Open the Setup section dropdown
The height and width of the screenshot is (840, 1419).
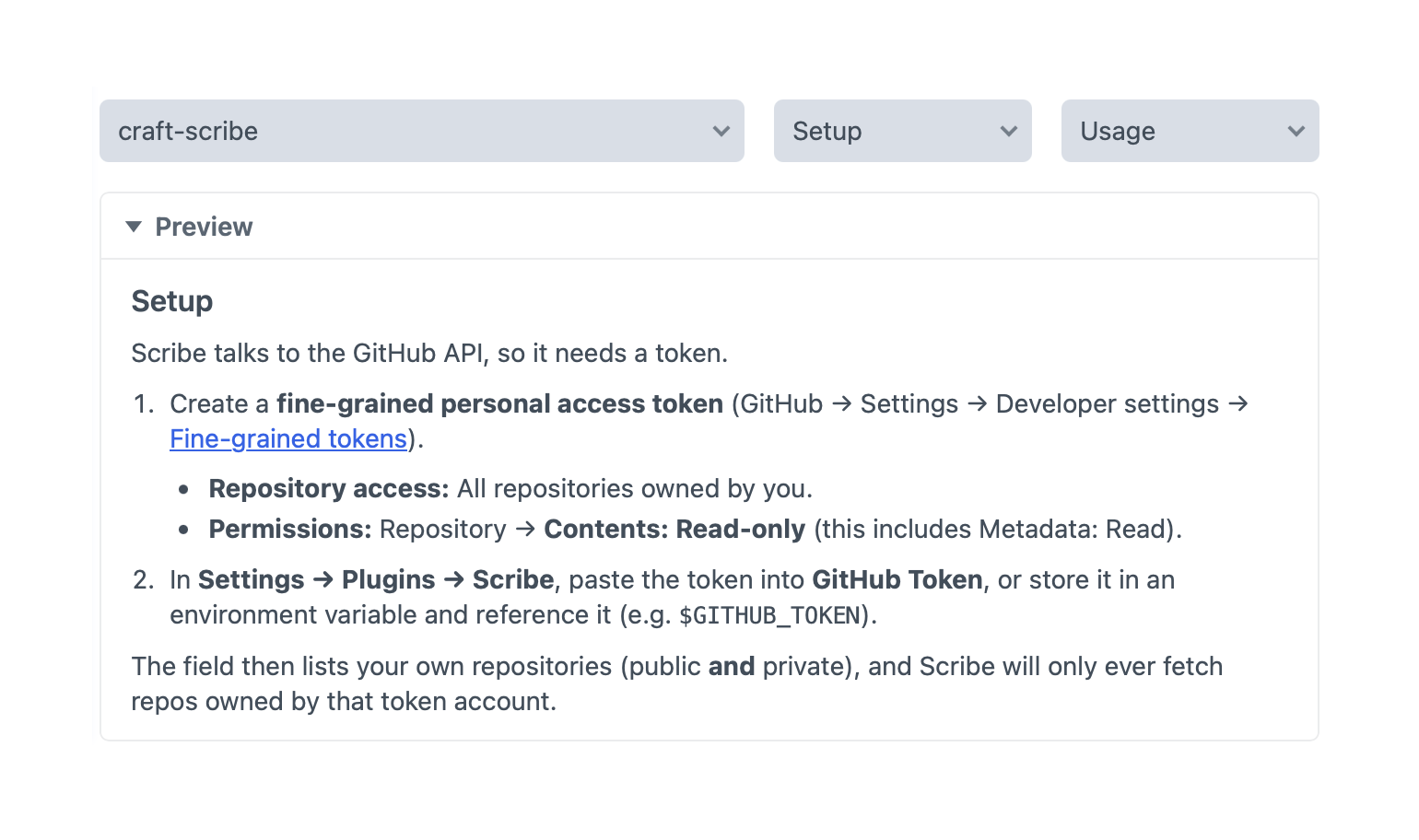[x=903, y=131]
